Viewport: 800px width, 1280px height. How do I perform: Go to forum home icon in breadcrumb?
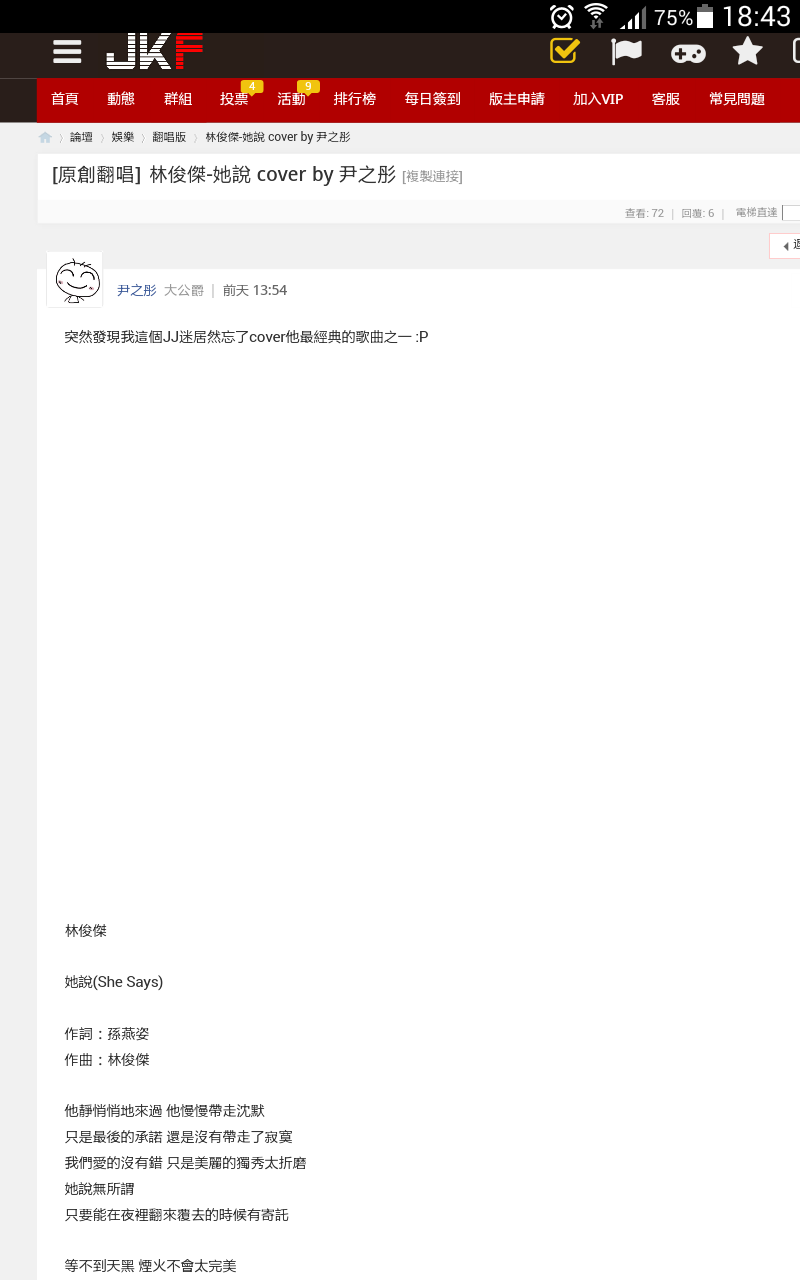(x=45, y=137)
